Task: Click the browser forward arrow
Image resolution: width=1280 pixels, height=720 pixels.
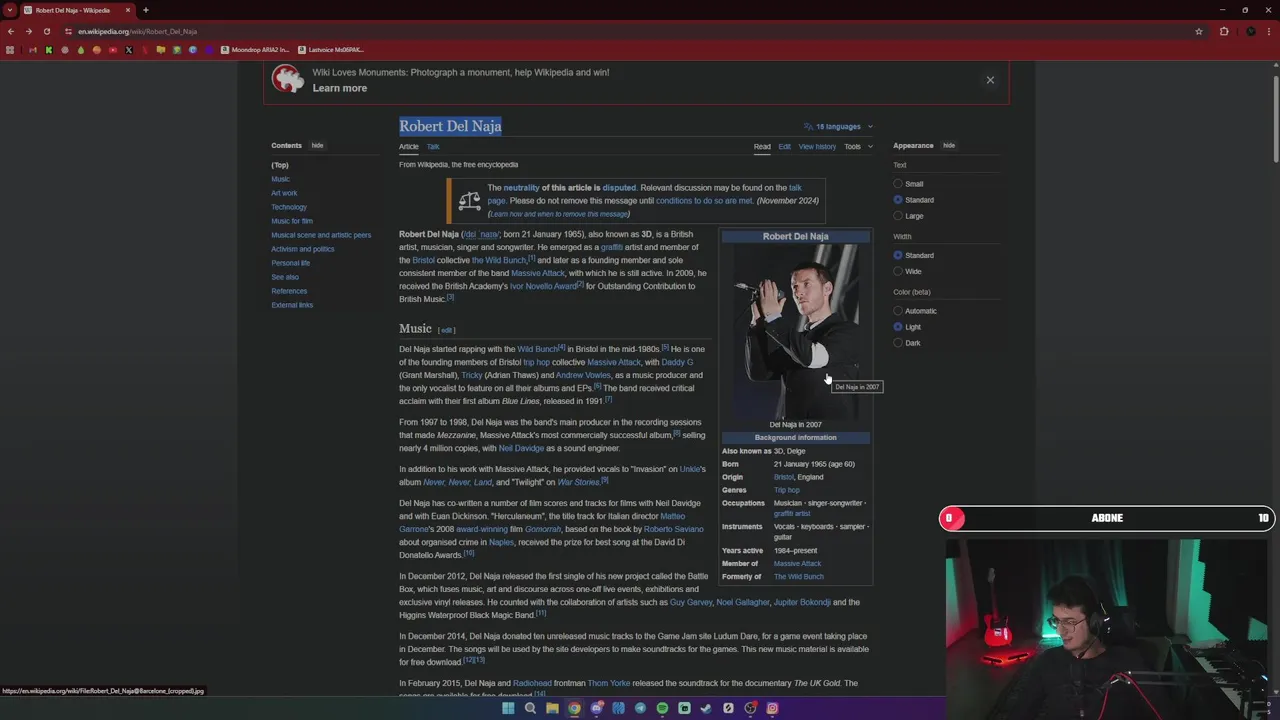Action: [x=29, y=31]
